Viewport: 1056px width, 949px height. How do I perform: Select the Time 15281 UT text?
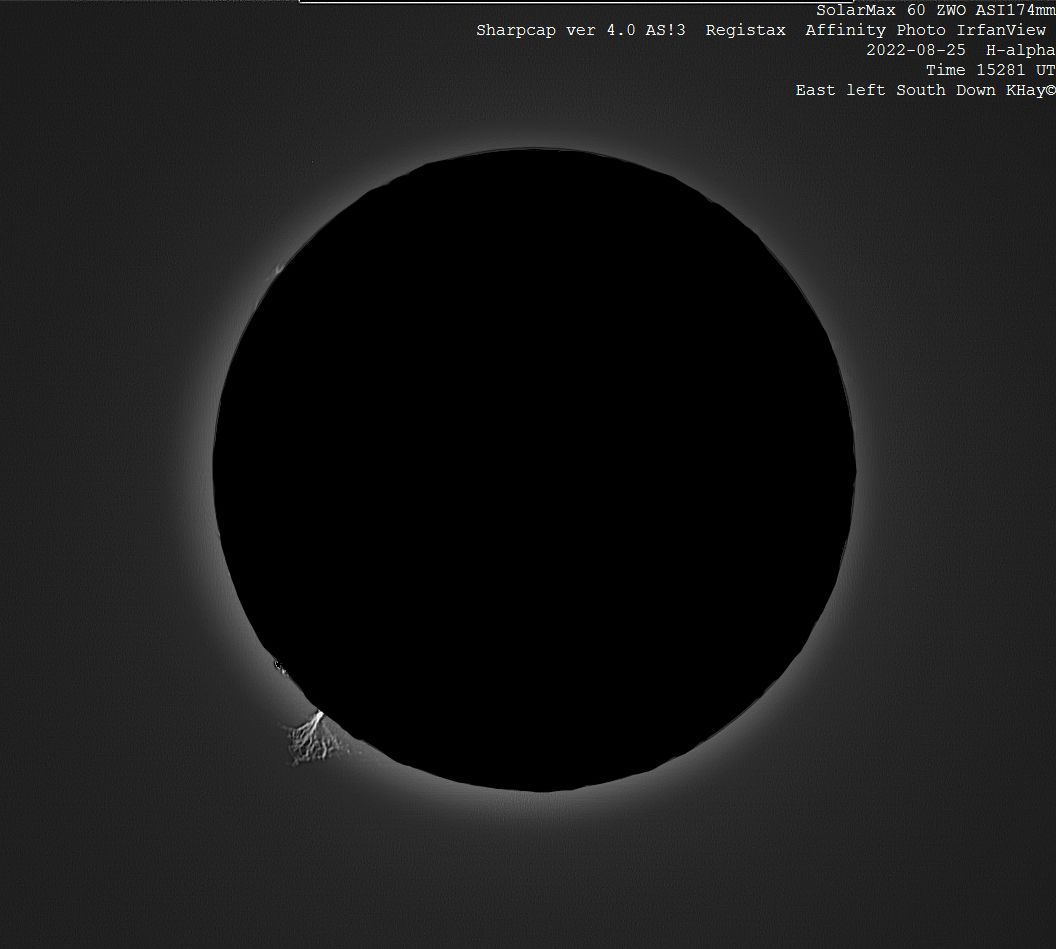(x=990, y=70)
